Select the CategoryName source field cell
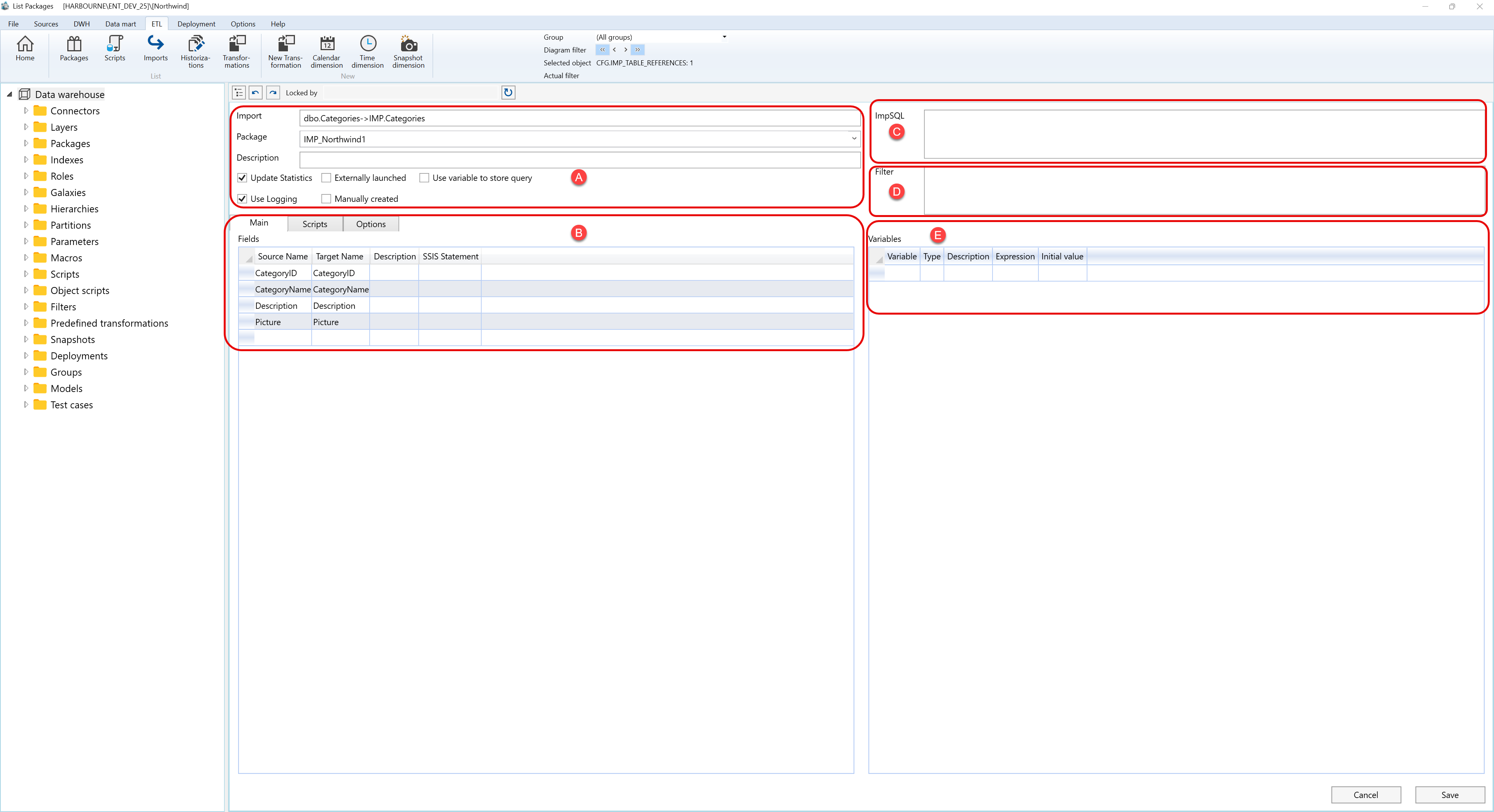This screenshot has height=812, width=1494. pos(283,289)
